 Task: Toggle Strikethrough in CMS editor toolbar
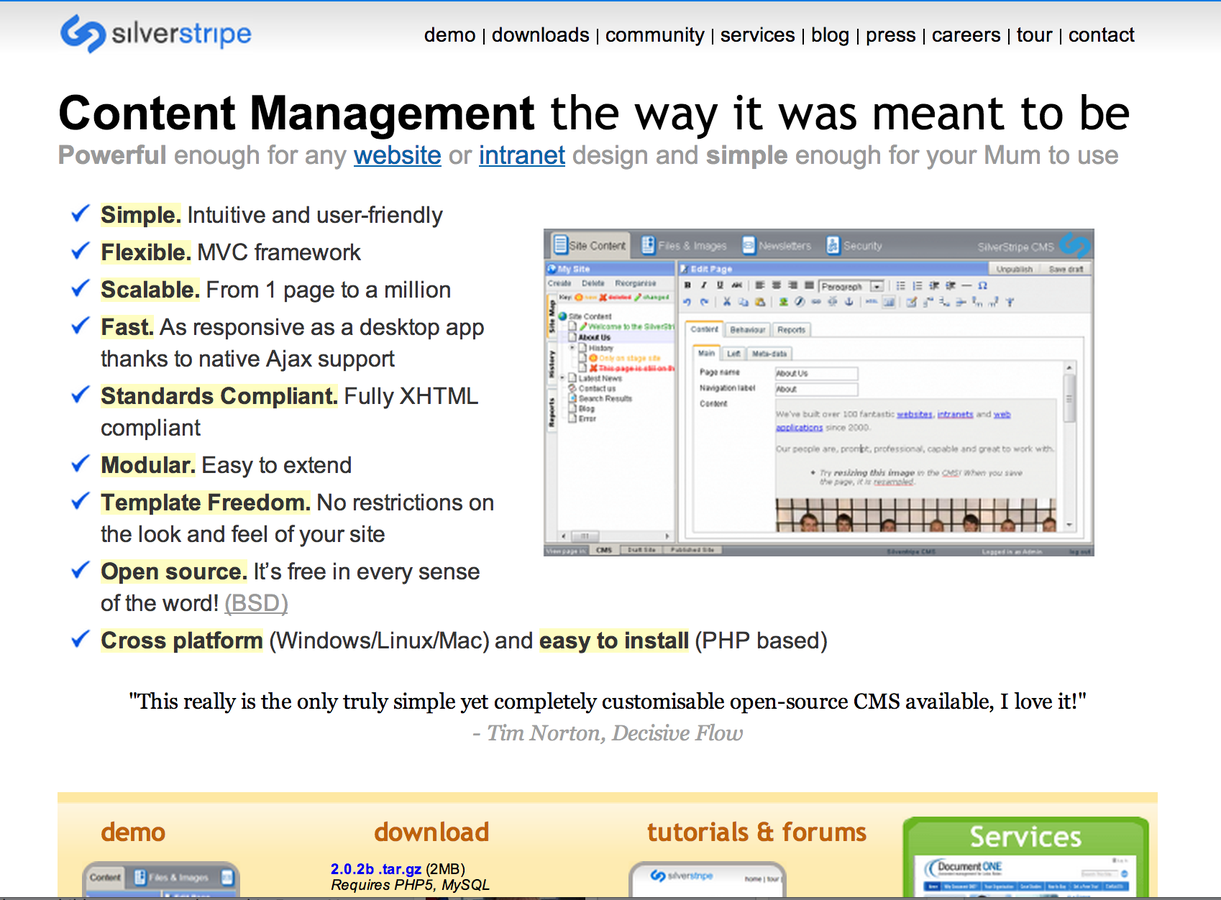tap(737, 285)
